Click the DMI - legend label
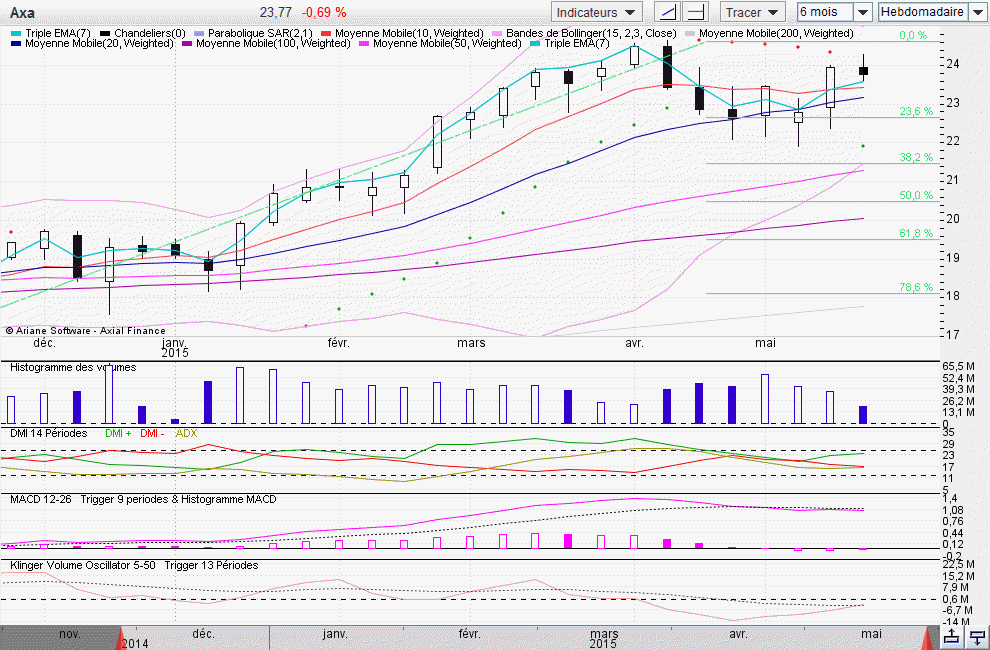Image resolution: width=990 pixels, height=650 pixels. coord(152,433)
